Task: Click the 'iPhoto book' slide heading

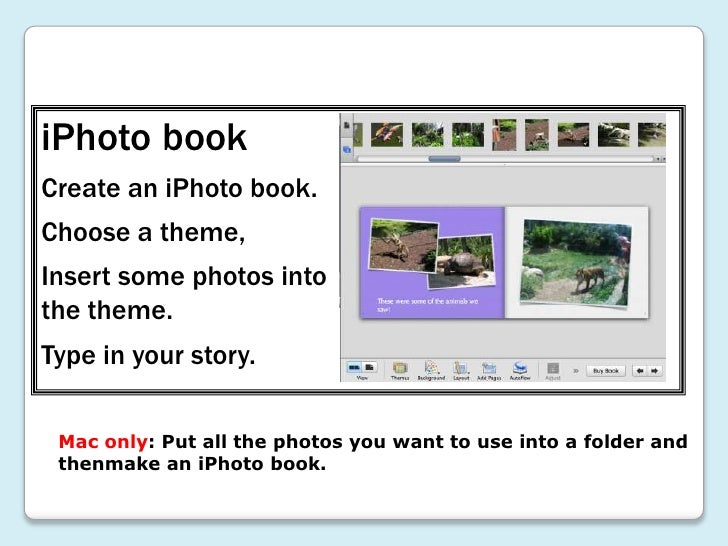Action: (x=144, y=137)
